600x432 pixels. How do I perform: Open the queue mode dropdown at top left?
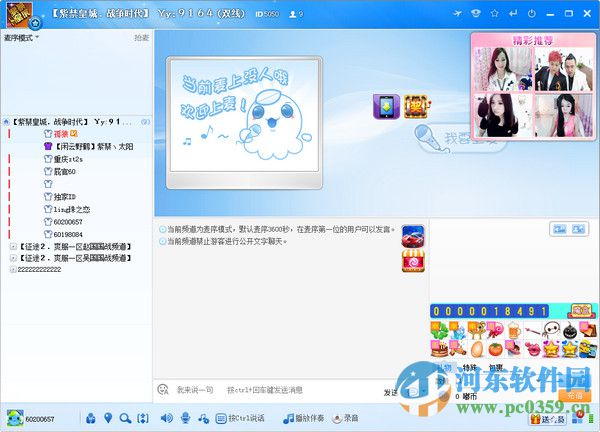pos(21,38)
